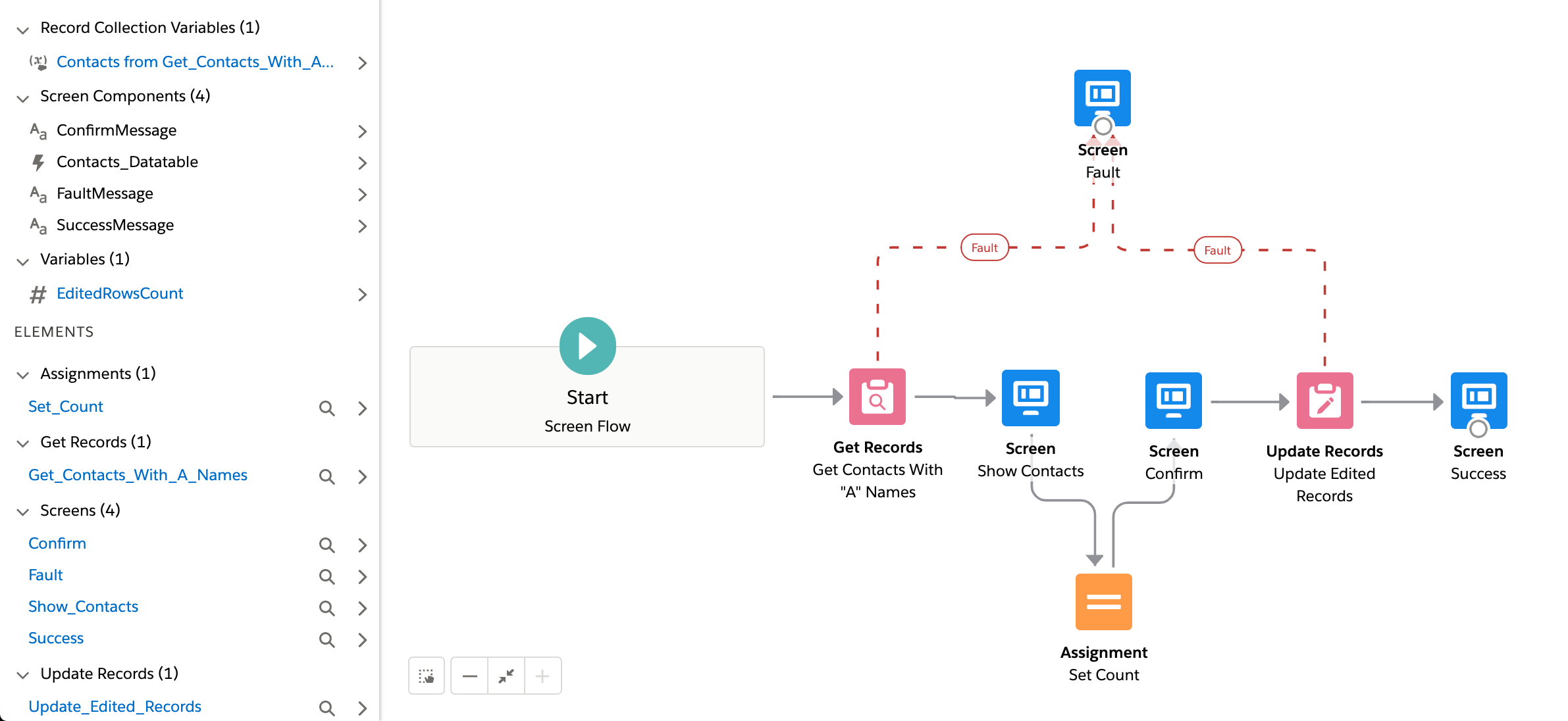
Task: Collapse the Record Collection Variables section
Action: coord(23,30)
